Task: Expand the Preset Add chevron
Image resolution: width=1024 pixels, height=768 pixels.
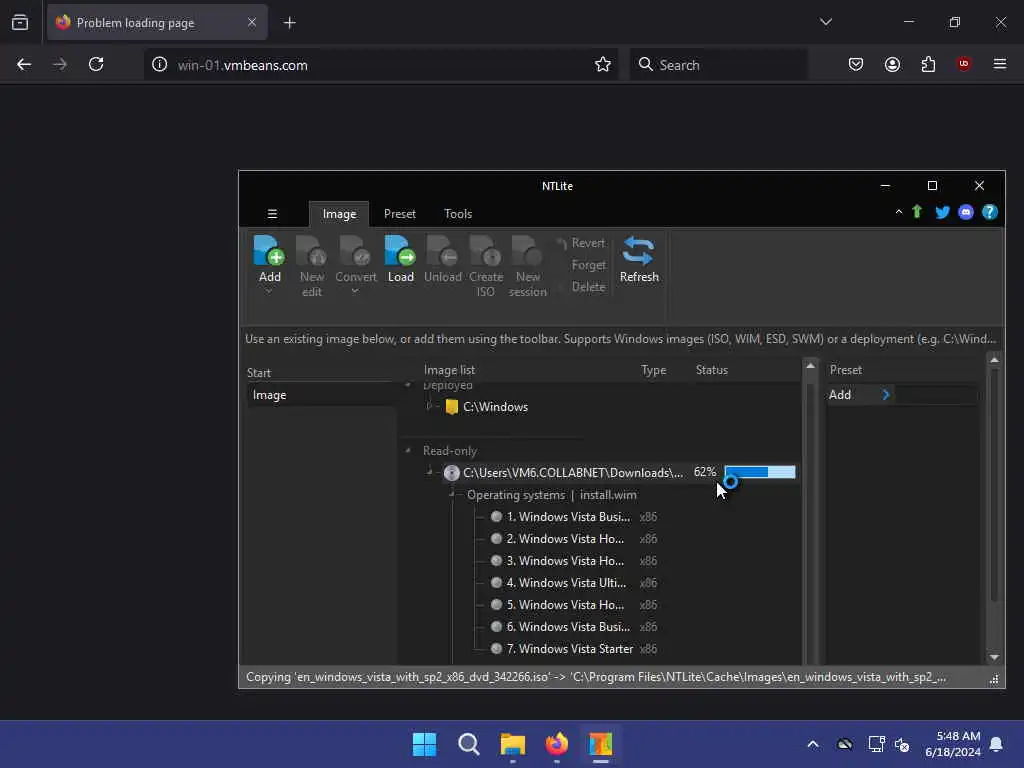Action: [886, 394]
